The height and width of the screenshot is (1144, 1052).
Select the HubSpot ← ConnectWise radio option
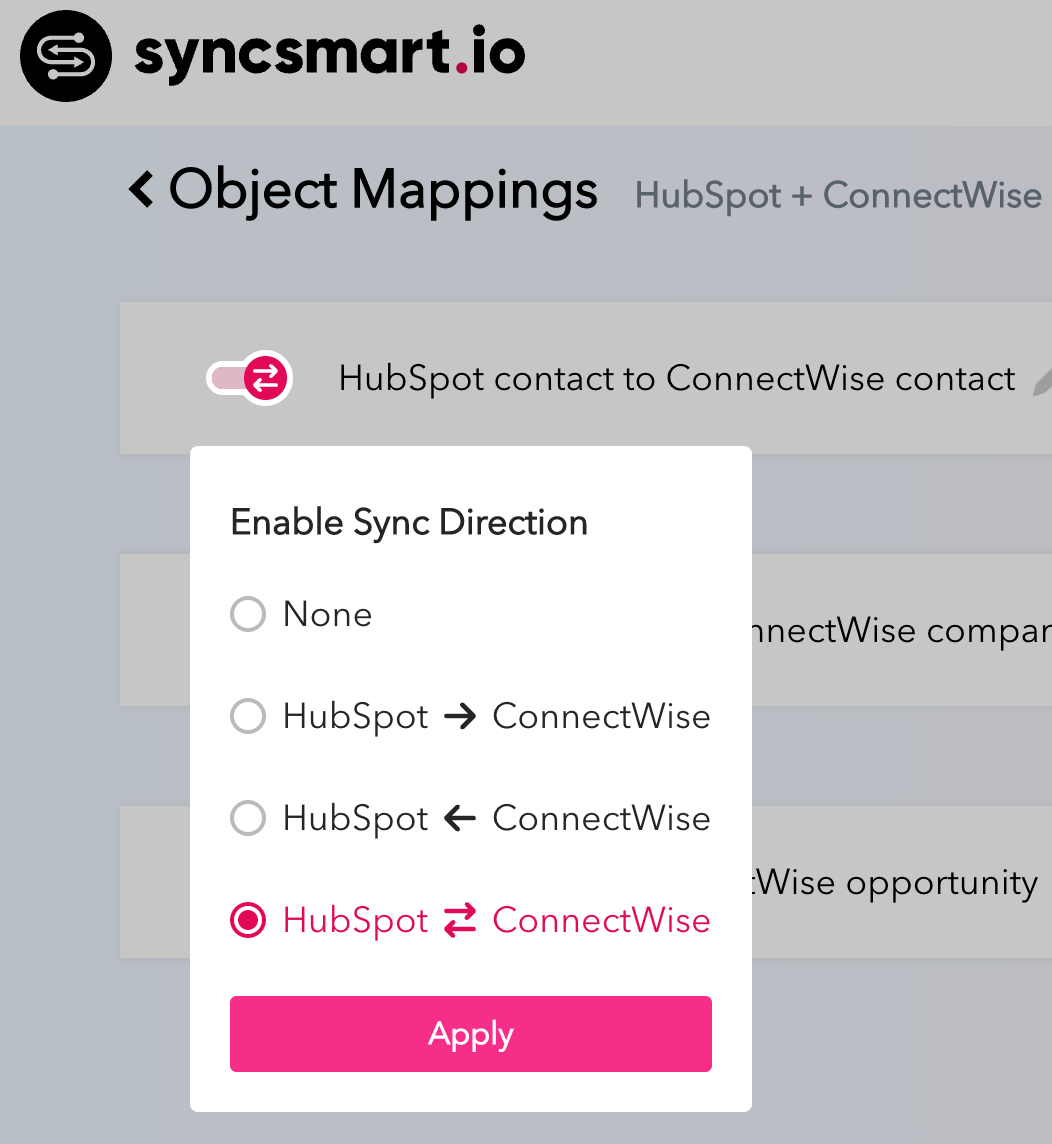(x=248, y=818)
